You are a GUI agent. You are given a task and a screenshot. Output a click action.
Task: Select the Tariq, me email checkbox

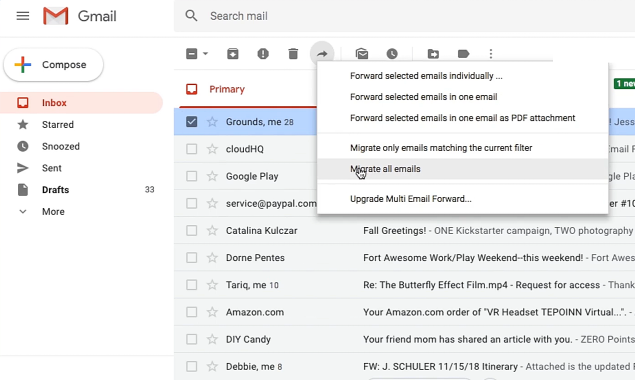[192, 285]
